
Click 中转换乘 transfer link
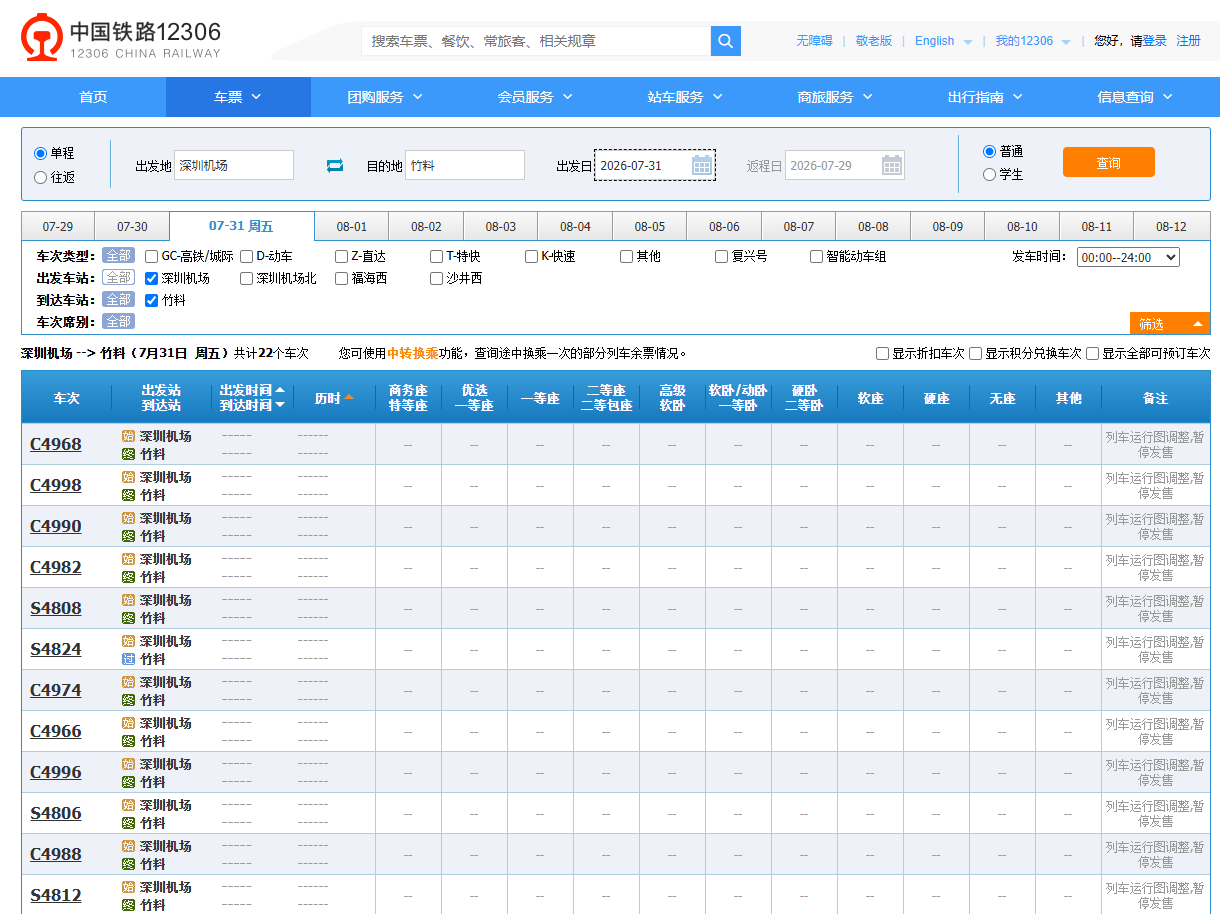[412, 353]
